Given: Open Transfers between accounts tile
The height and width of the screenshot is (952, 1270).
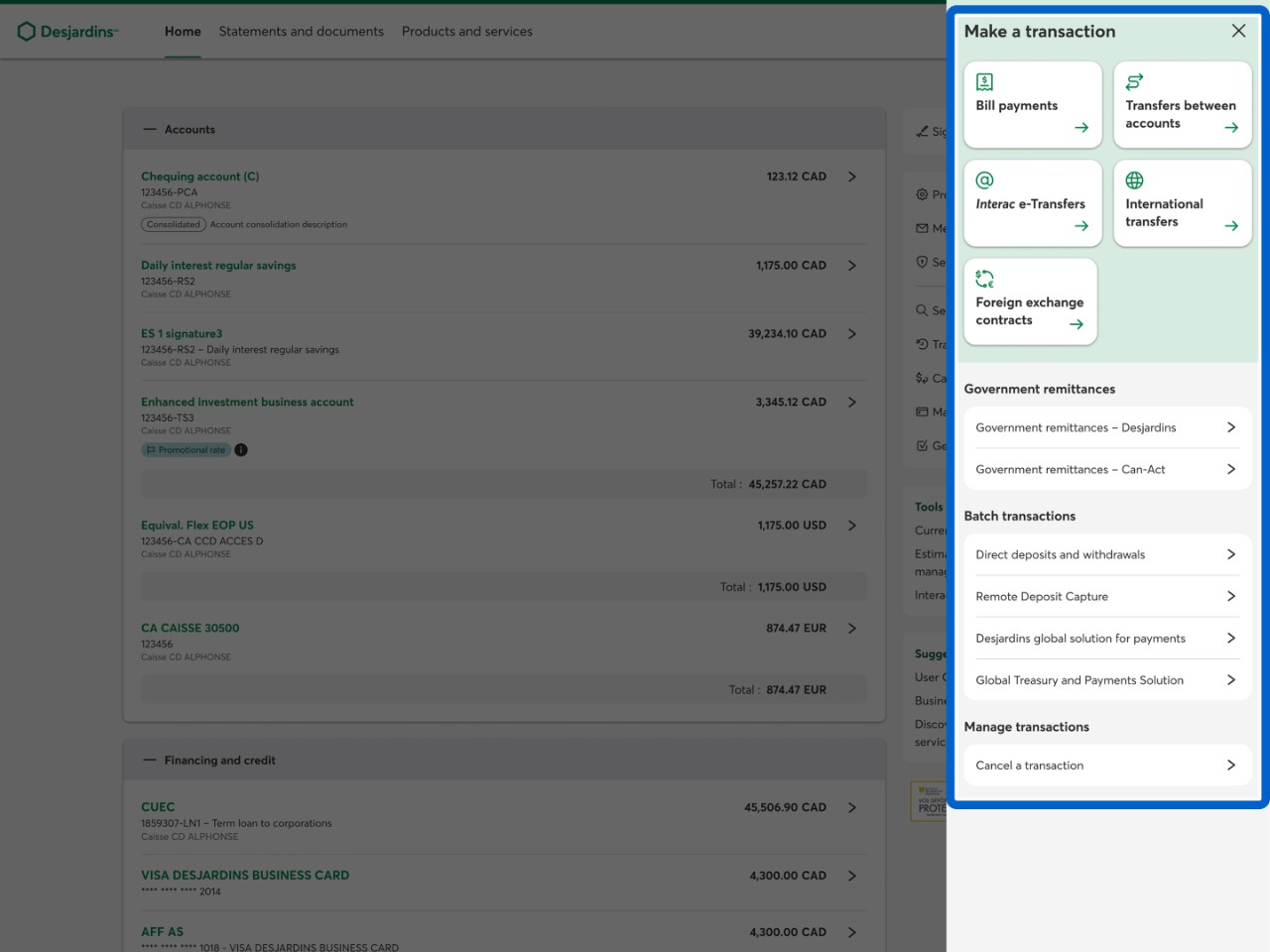Looking at the screenshot, I should click(1182, 105).
